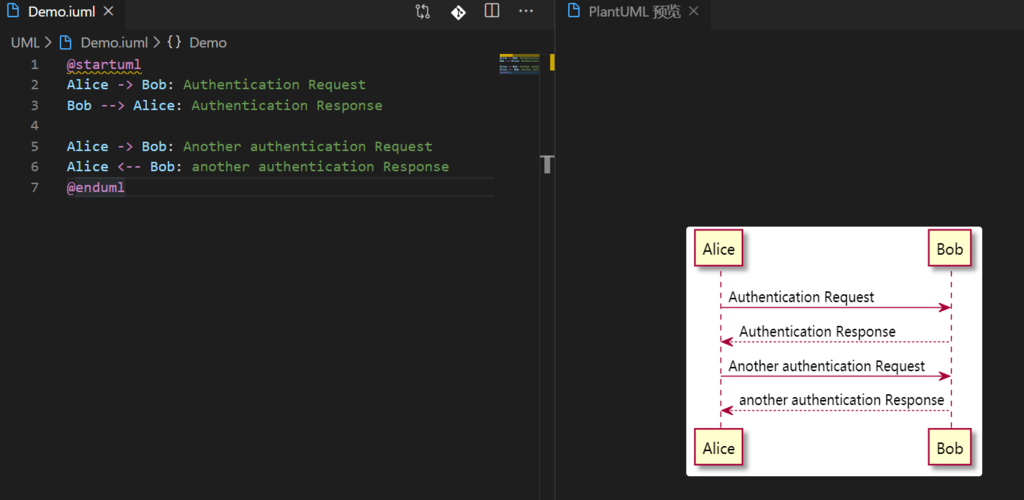The image size is (1024, 500).
Task: Click the code text "Authentication Response" on line 3
Action: [287, 105]
